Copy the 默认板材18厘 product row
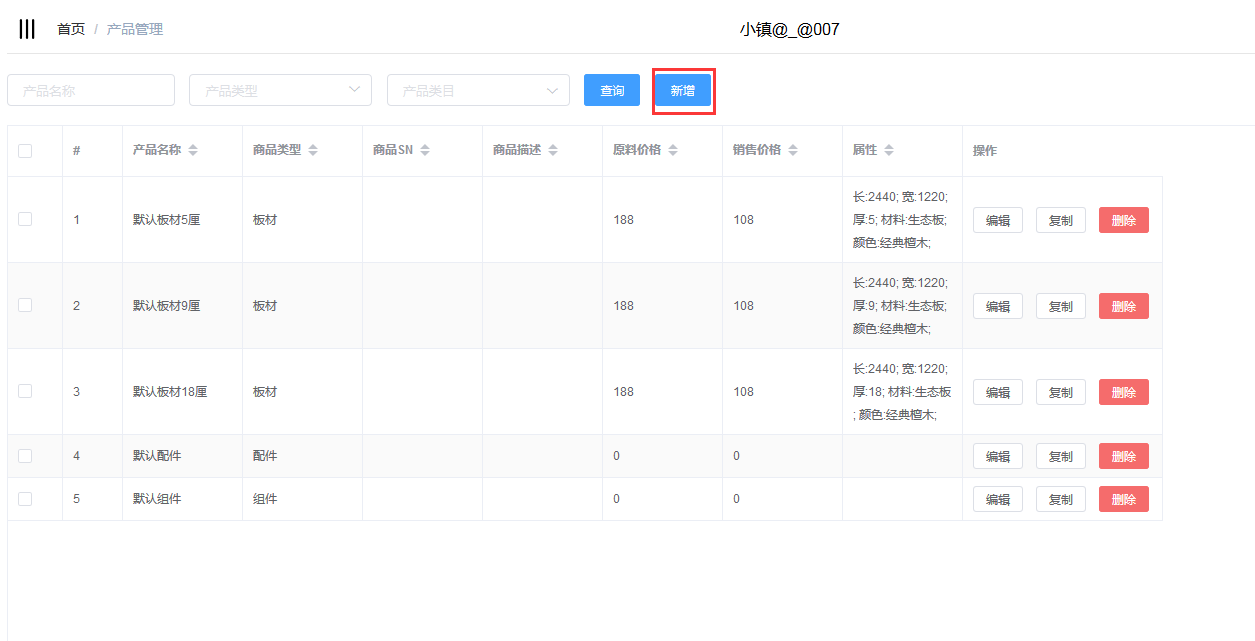This screenshot has height=641, width=1255. [1060, 392]
